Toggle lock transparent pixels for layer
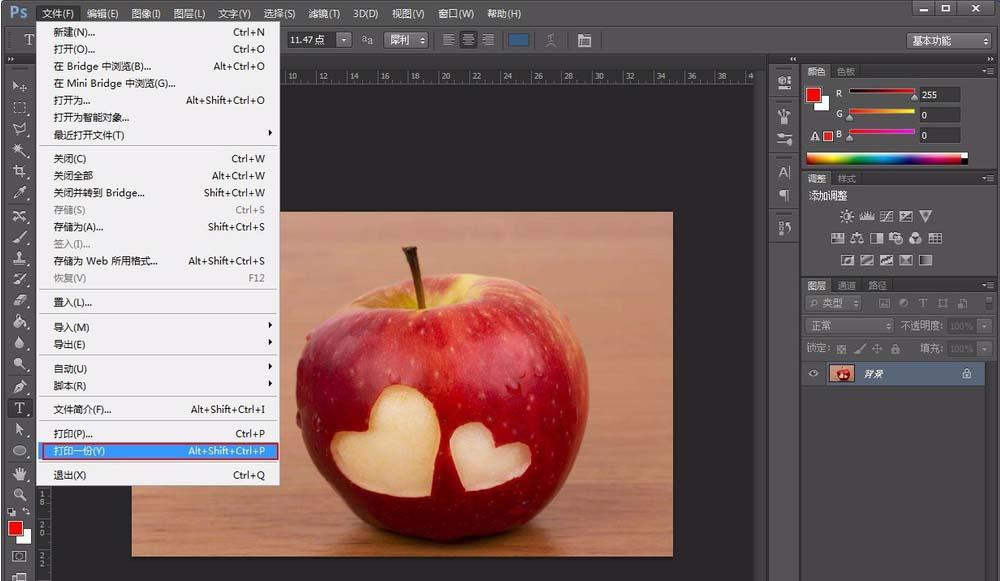 pos(840,349)
